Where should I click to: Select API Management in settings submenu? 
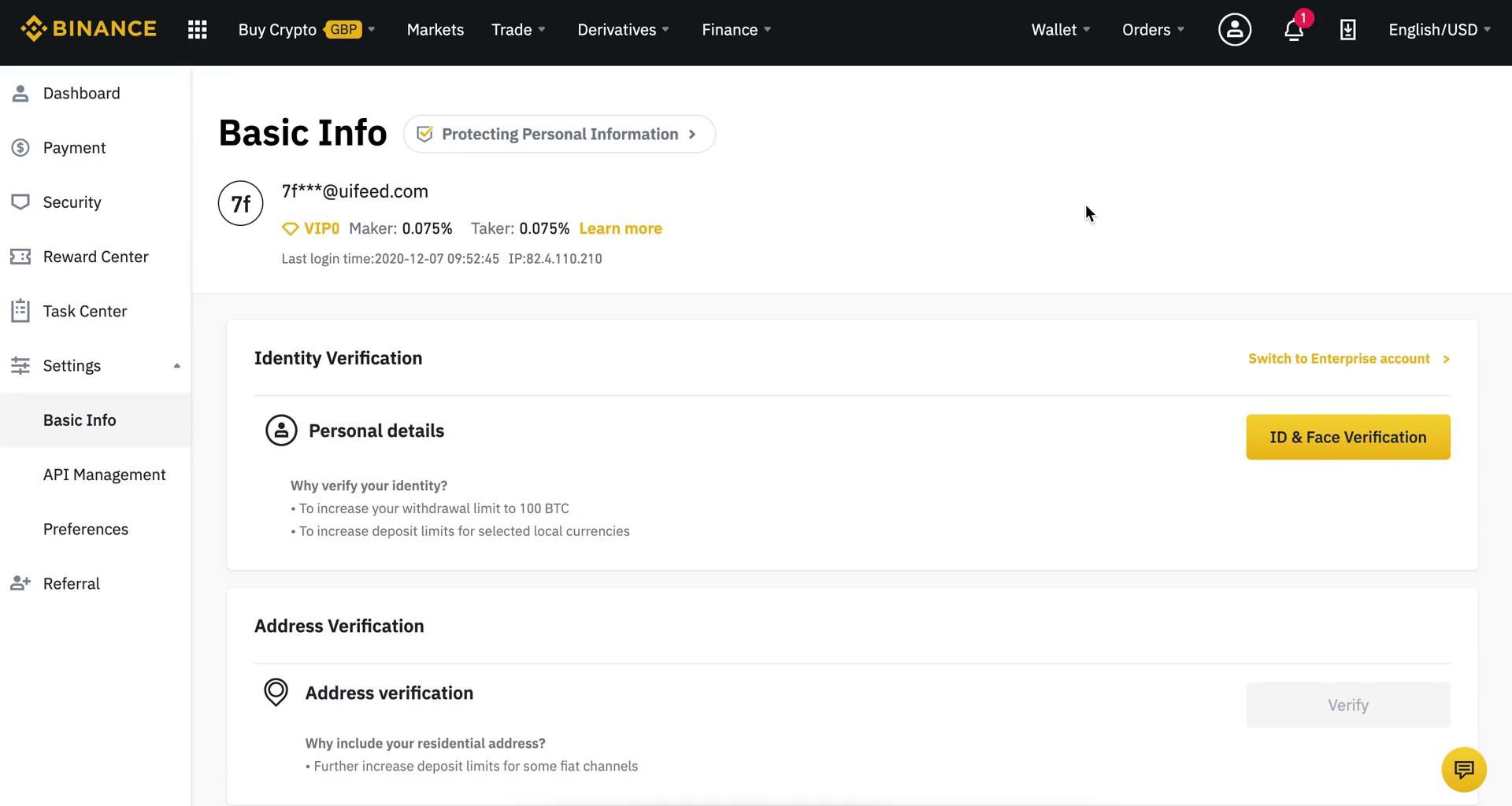[95, 475]
